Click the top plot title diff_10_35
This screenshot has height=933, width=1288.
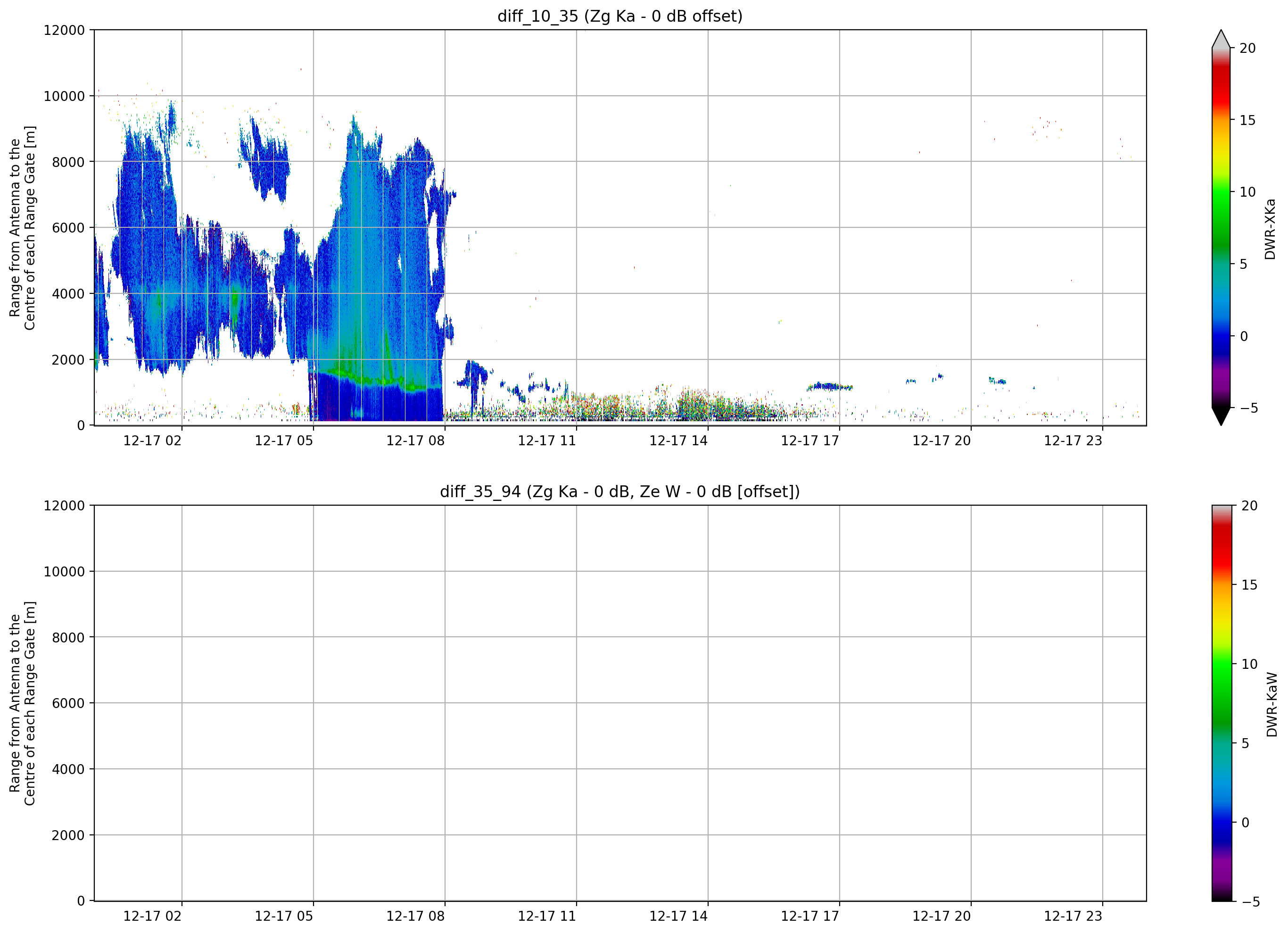(x=619, y=16)
